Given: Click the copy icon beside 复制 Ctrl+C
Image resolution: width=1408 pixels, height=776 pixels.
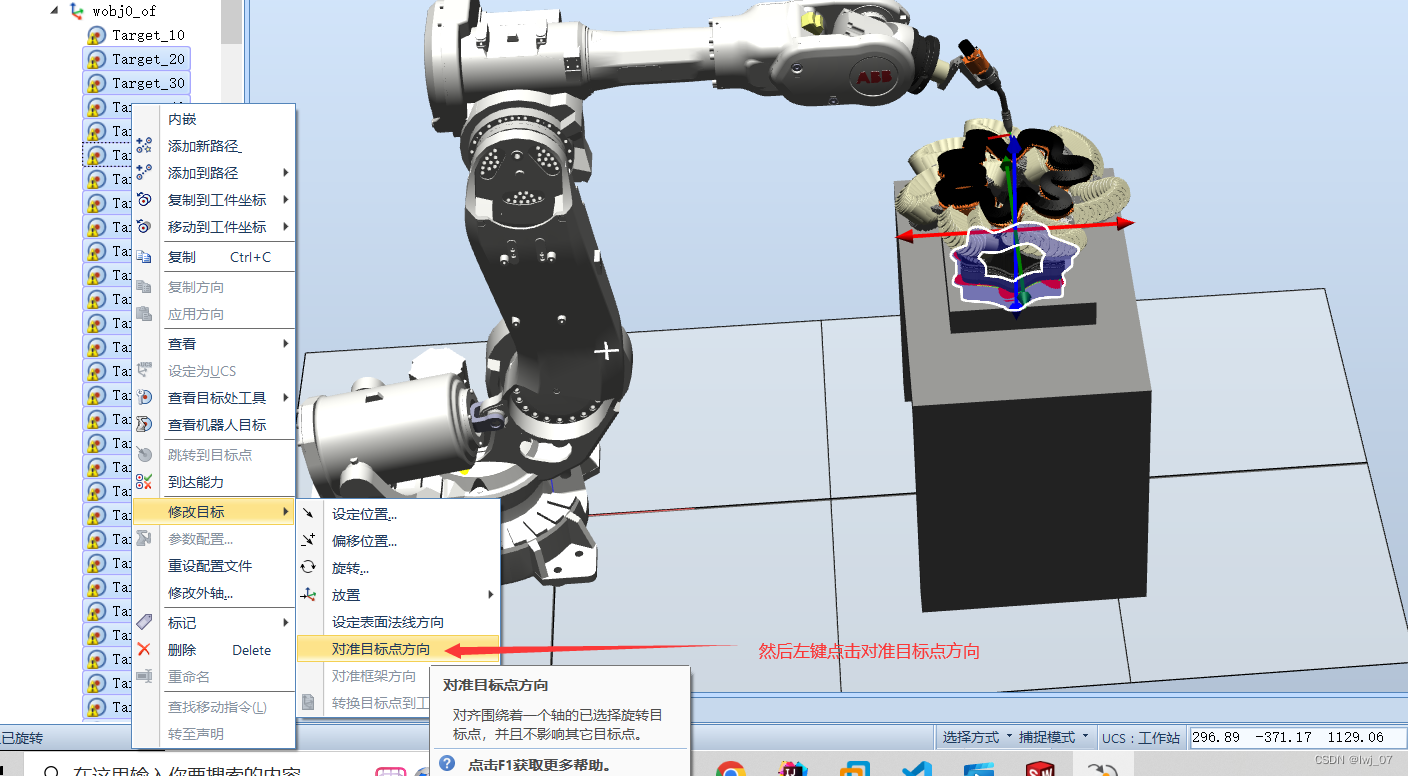Looking at the screenshot, I should 144,257.
